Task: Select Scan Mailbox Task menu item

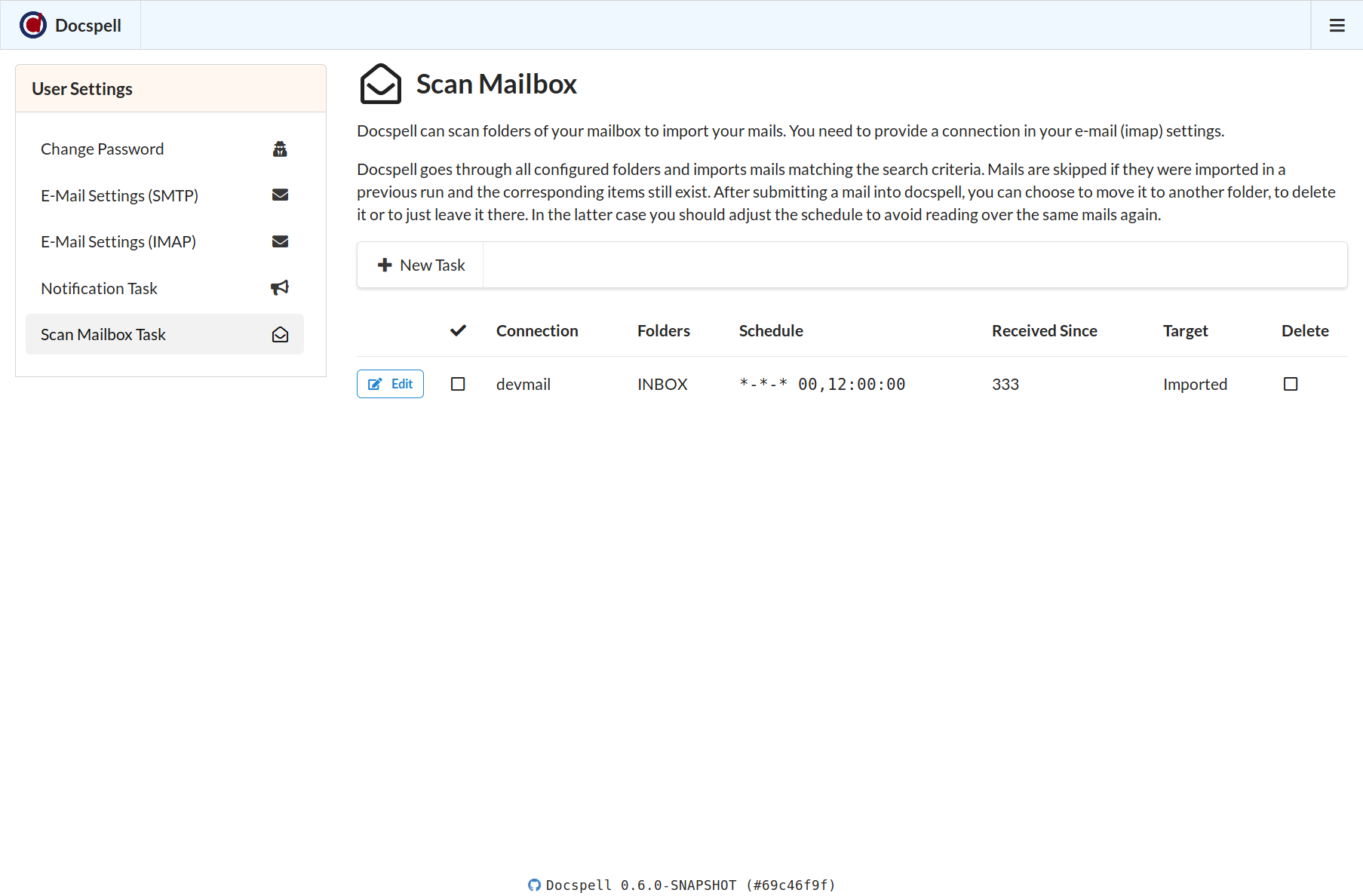Action: point(103,335)
